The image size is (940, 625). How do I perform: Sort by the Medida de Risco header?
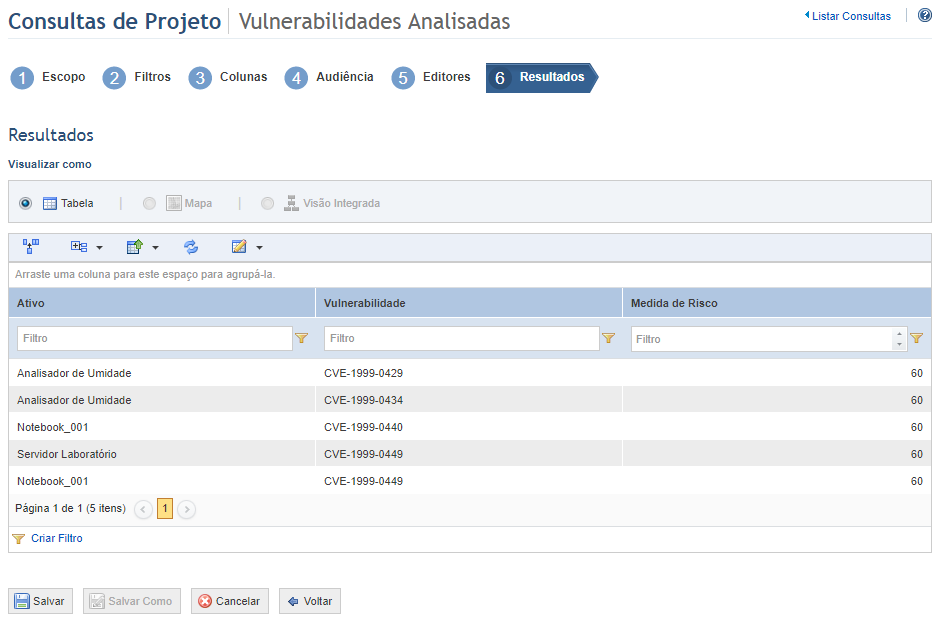[777, 303]
